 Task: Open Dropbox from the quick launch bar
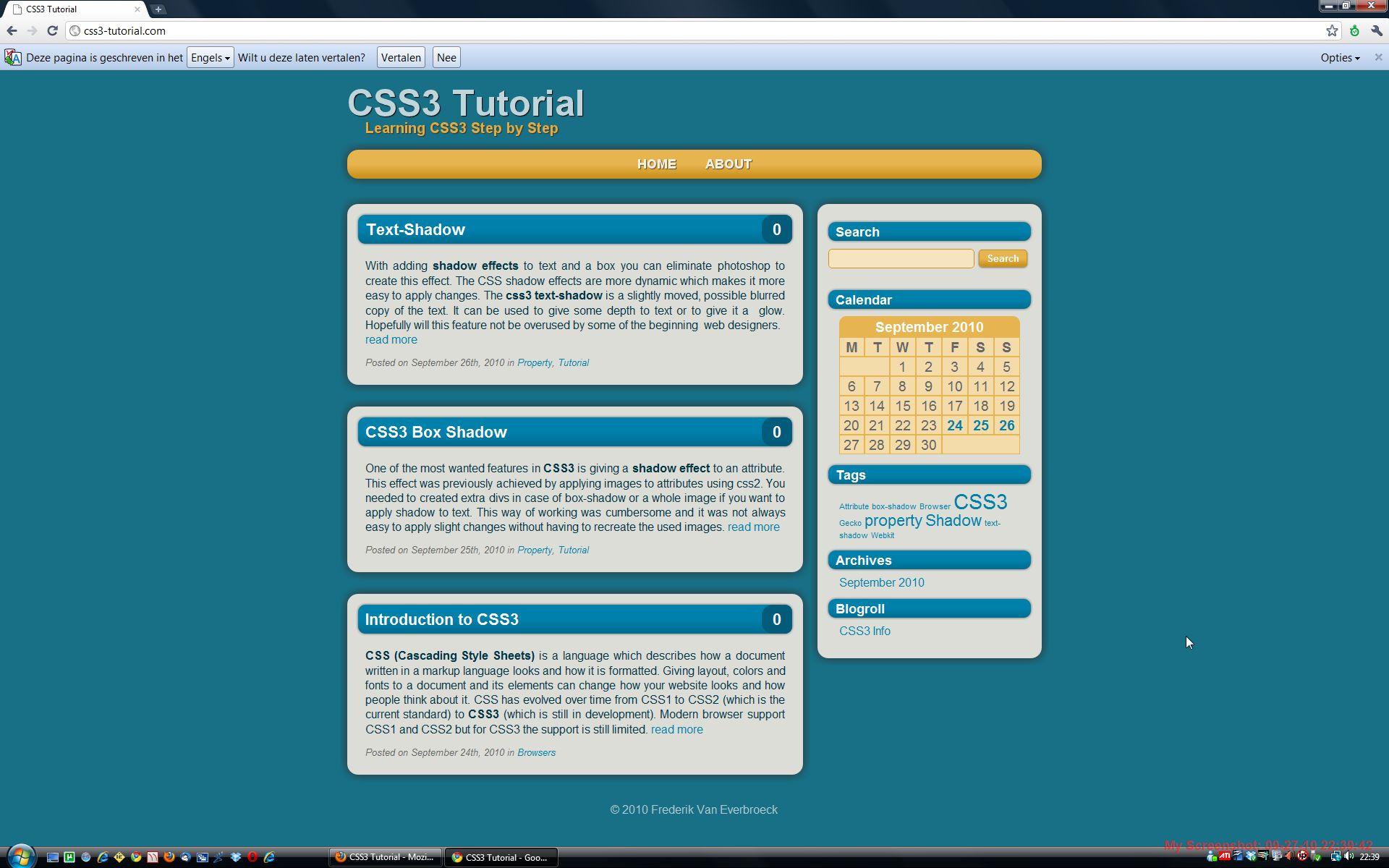[236, 857]
